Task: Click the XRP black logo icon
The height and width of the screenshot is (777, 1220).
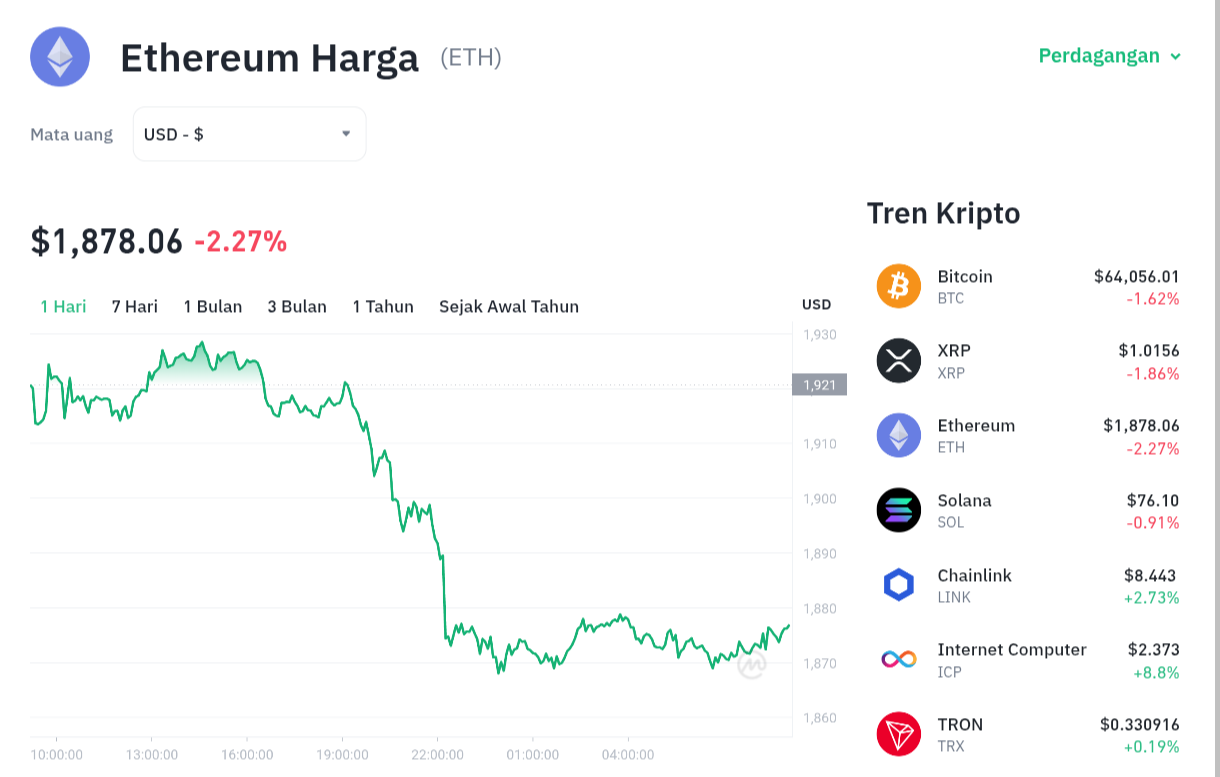Action: [x=898, y=361]
